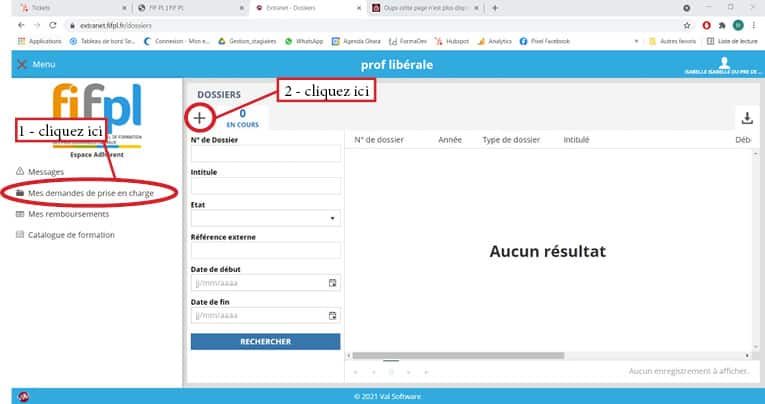Bookmark page with the star icon
Image resolution: width=765 pixels, height=404 pixels.
[x=688, y=25]
